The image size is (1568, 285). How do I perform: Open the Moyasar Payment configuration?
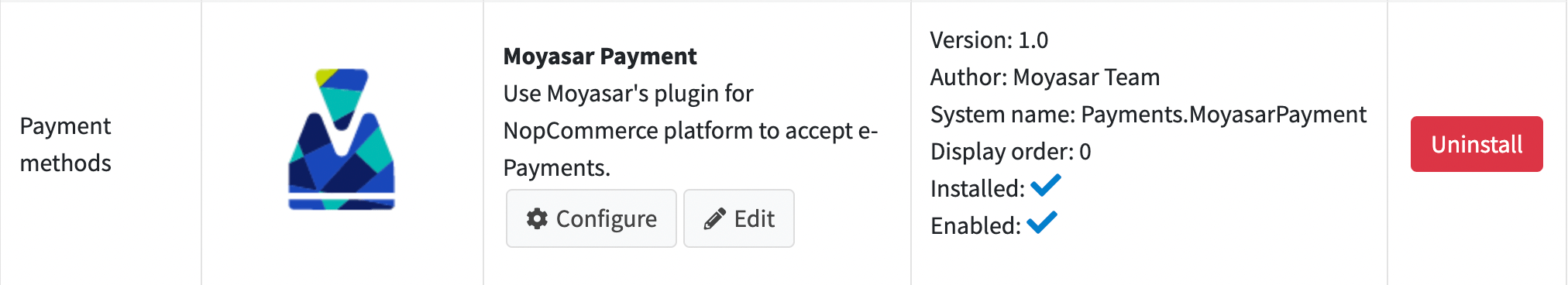591,218
